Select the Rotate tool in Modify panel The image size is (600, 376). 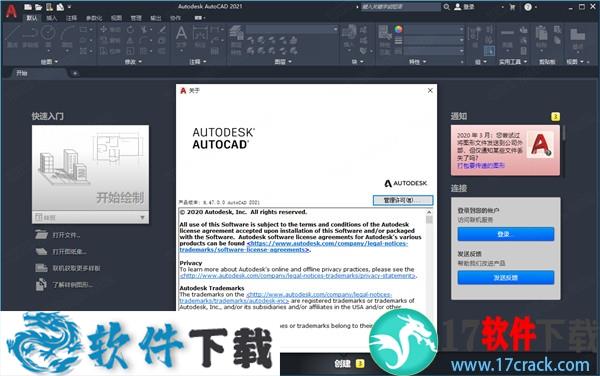pos(130,29)
